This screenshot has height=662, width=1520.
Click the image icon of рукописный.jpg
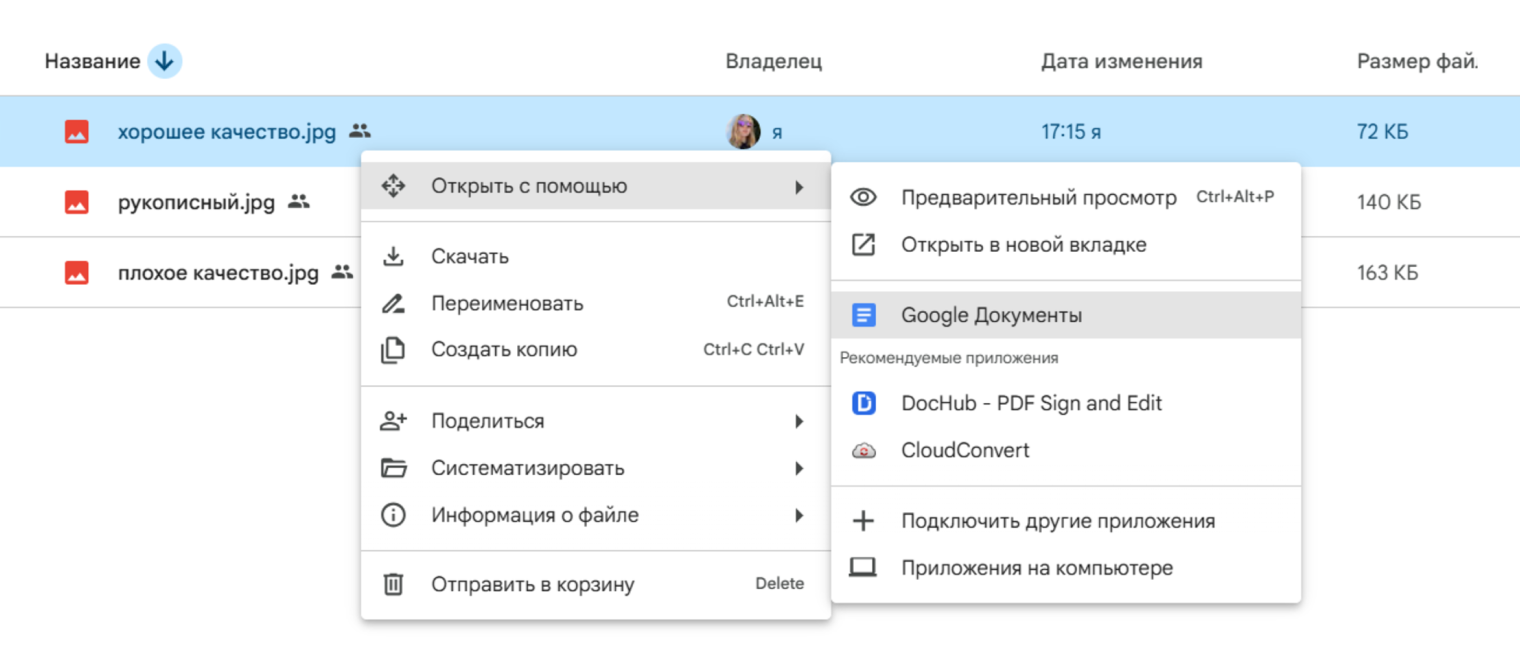(x=77, y=202)
